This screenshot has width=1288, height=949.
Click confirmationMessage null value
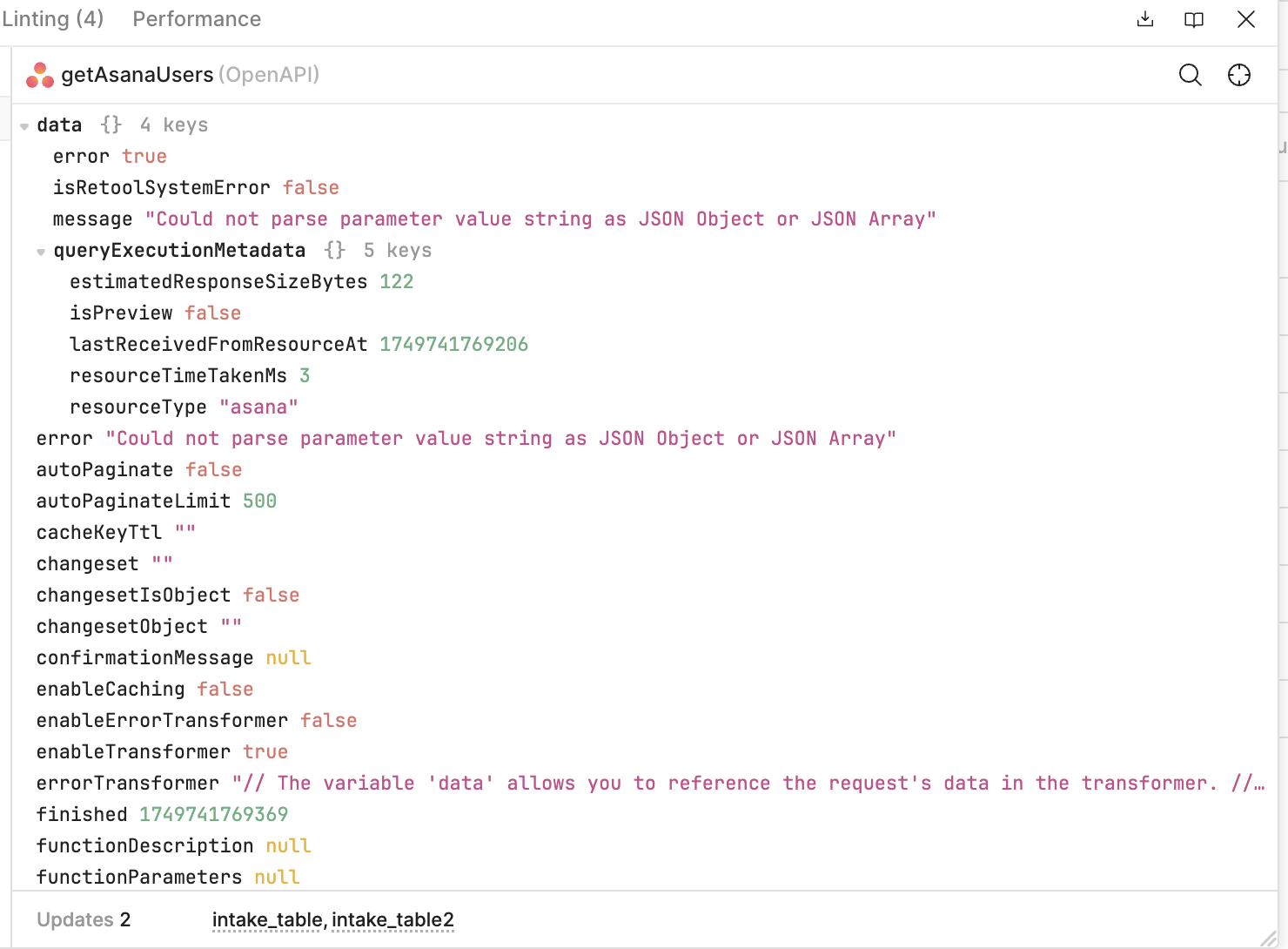click(x=288, y=658)
